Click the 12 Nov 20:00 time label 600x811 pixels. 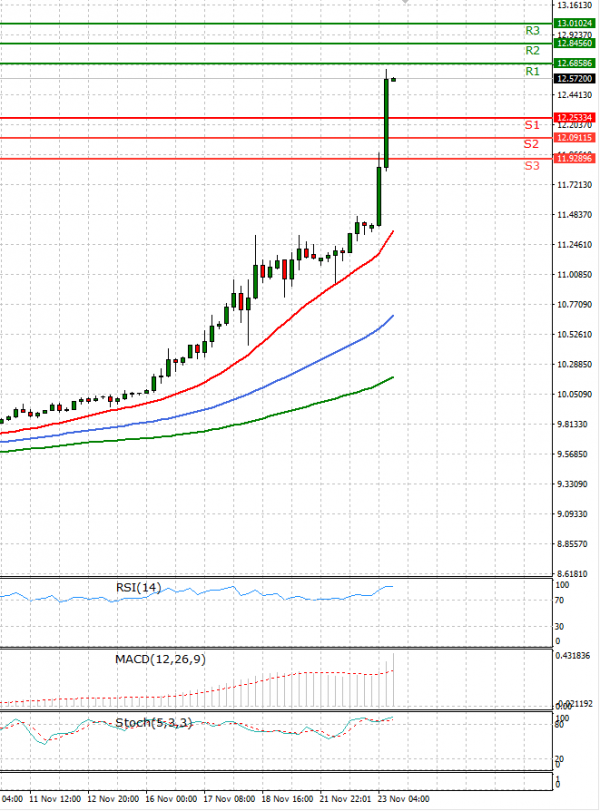click(113, 799)
